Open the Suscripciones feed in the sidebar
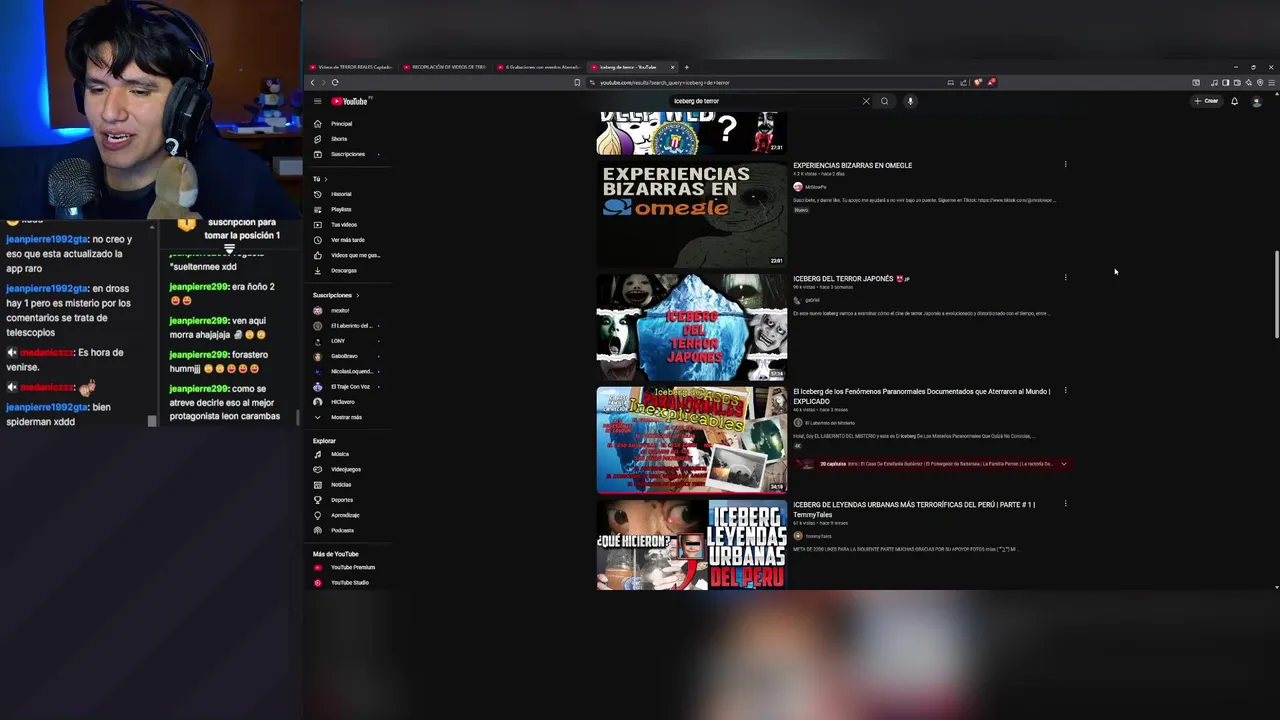This screenshot has height=720, width=1280. click(346, 154)
